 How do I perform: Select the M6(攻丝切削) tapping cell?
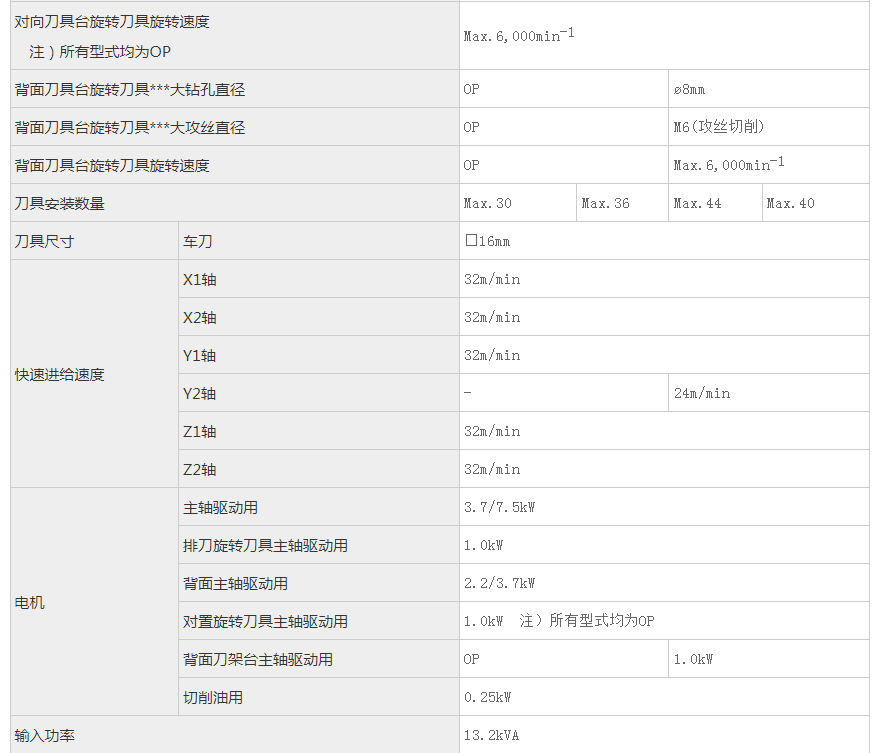pyautogui.click(x=719, y=127)
